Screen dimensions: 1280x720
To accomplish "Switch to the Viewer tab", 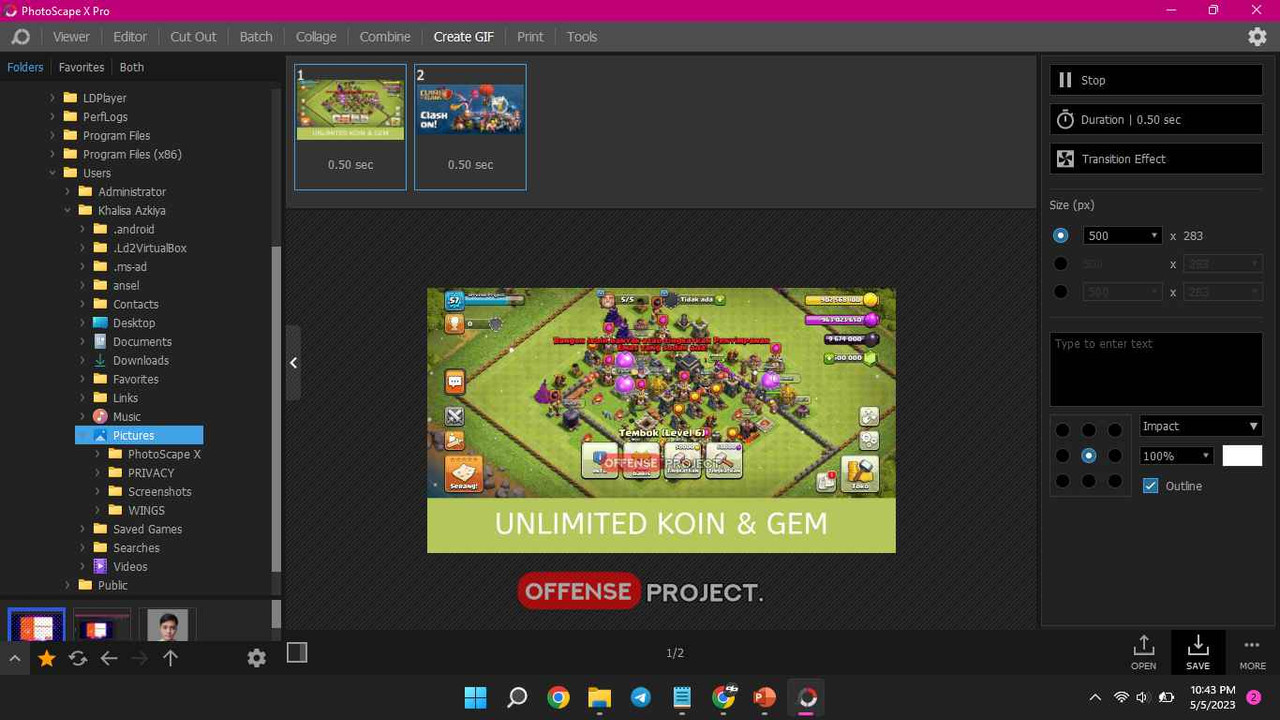I will [71, 37].
